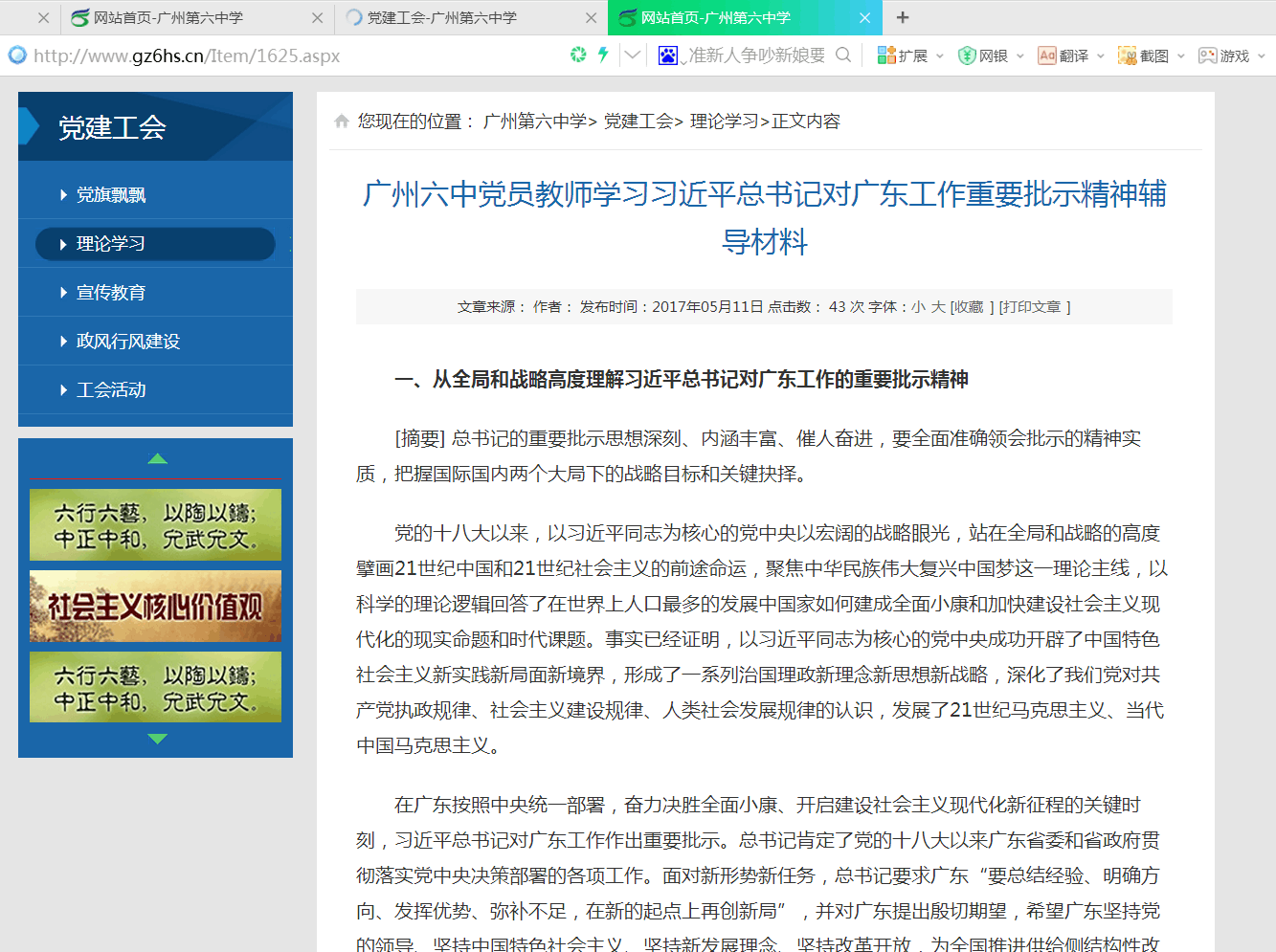This screenshot has height=952, width=1276.
Task: Click the lightning speed-mode icon
Action: coord(603,55)
